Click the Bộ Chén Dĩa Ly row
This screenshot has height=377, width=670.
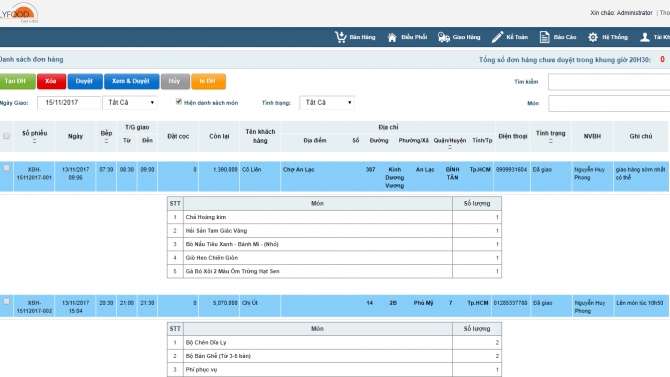click(x=334, y=342)
